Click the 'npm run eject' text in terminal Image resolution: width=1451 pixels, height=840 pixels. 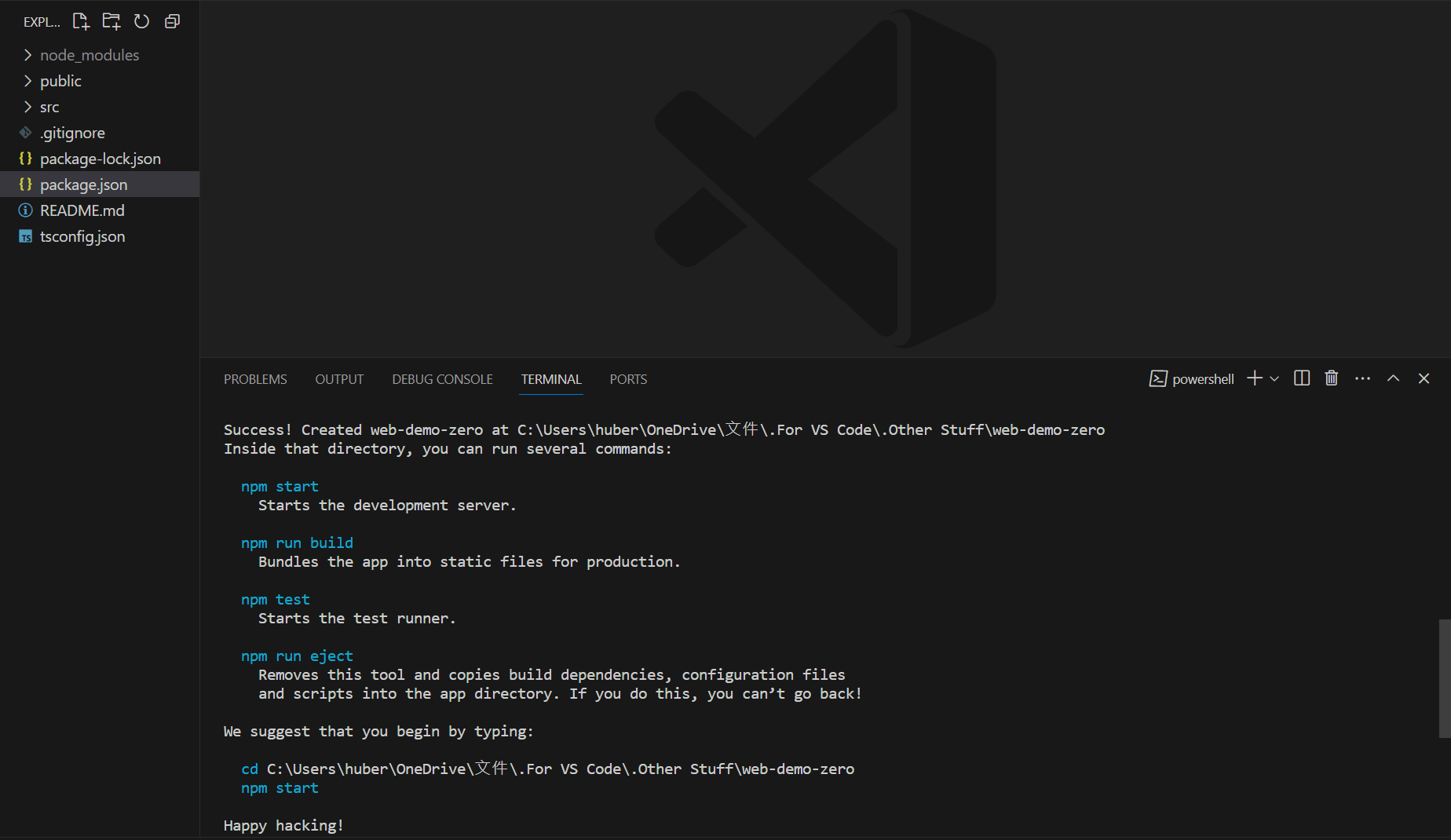[x=297, y=656]
